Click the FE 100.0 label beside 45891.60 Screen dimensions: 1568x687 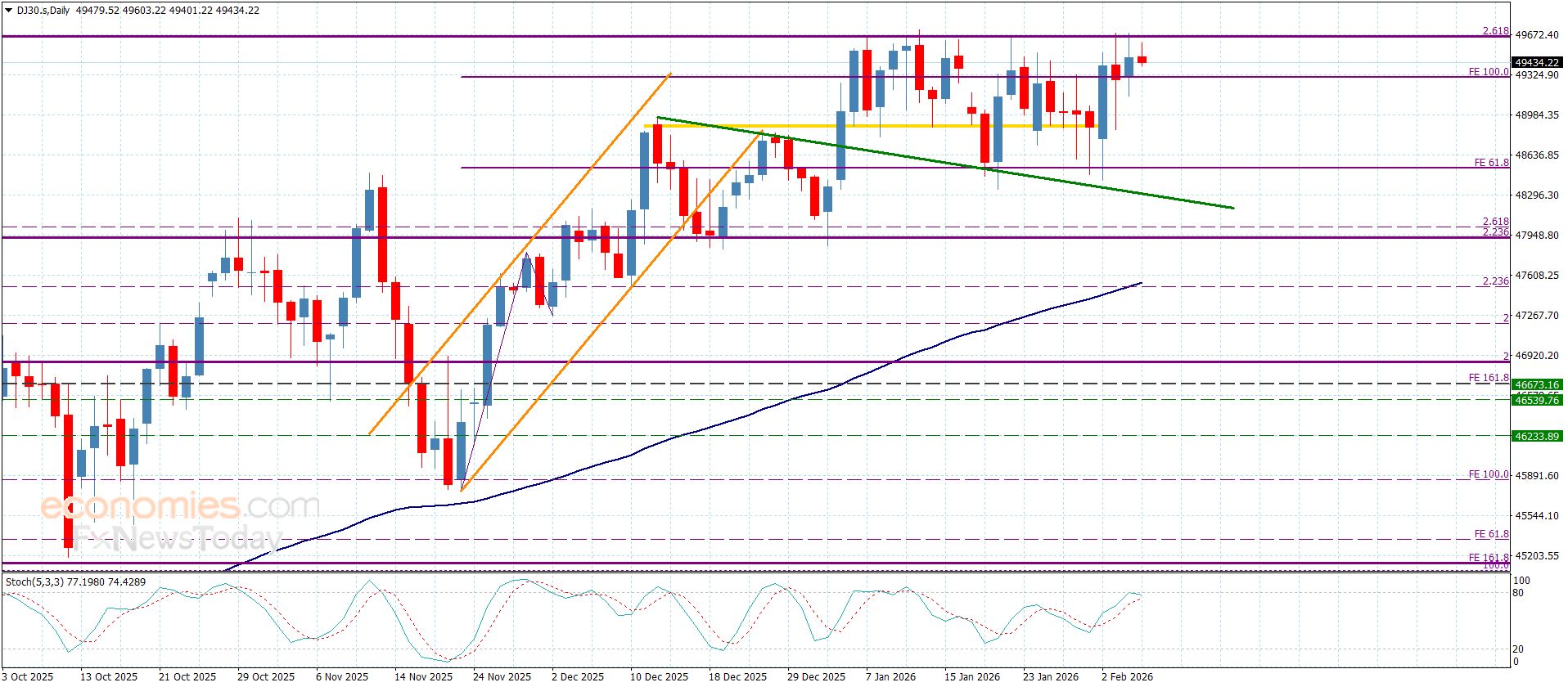tap(1489, 474)
